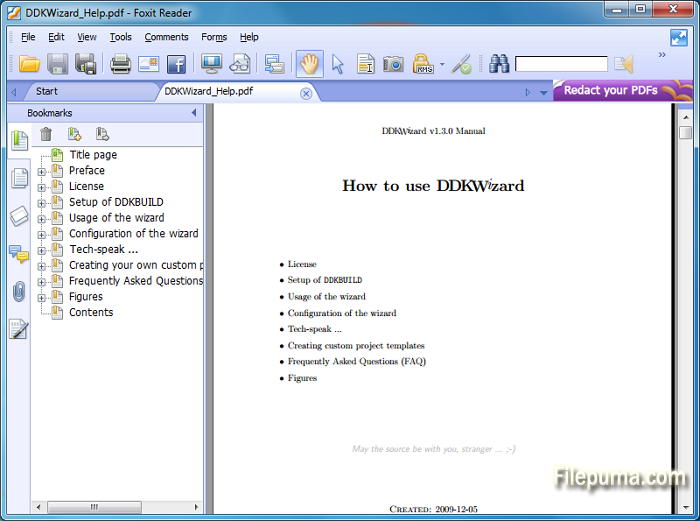Open the Tools menu
The height and width of the screenshot is (521, 700).
[121, 37]
